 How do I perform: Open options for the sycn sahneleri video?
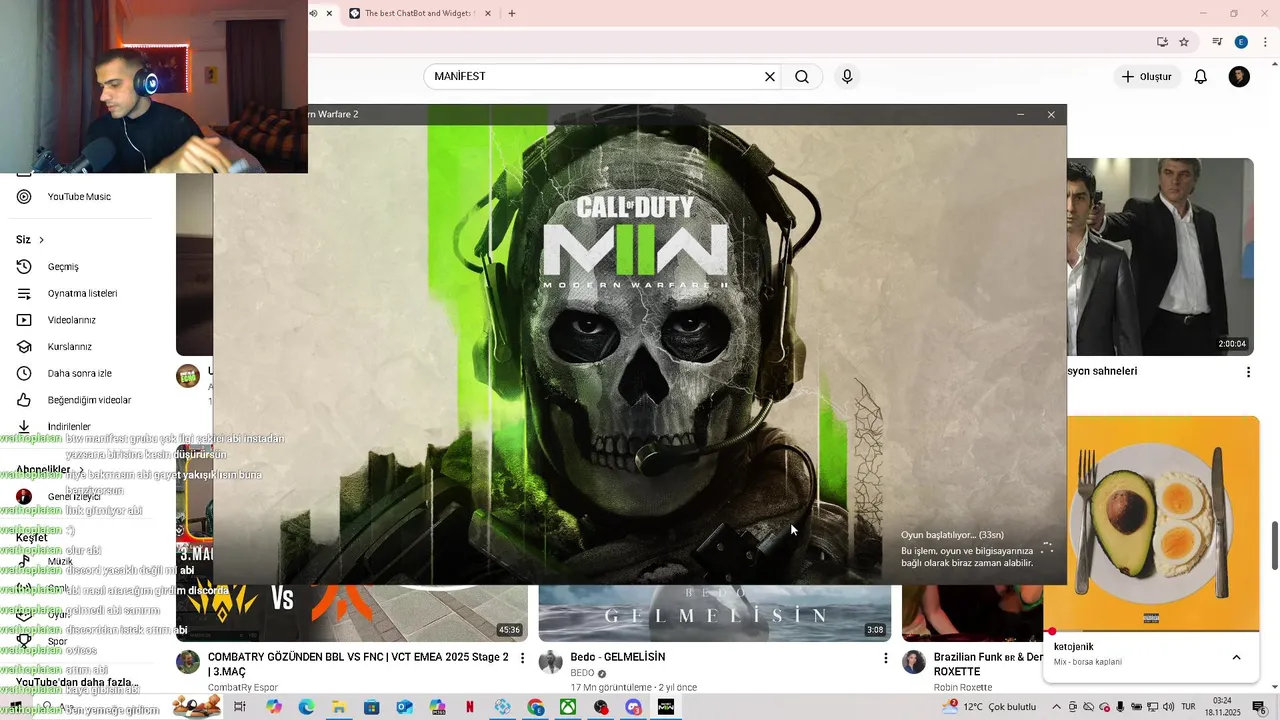point(1248,372)
